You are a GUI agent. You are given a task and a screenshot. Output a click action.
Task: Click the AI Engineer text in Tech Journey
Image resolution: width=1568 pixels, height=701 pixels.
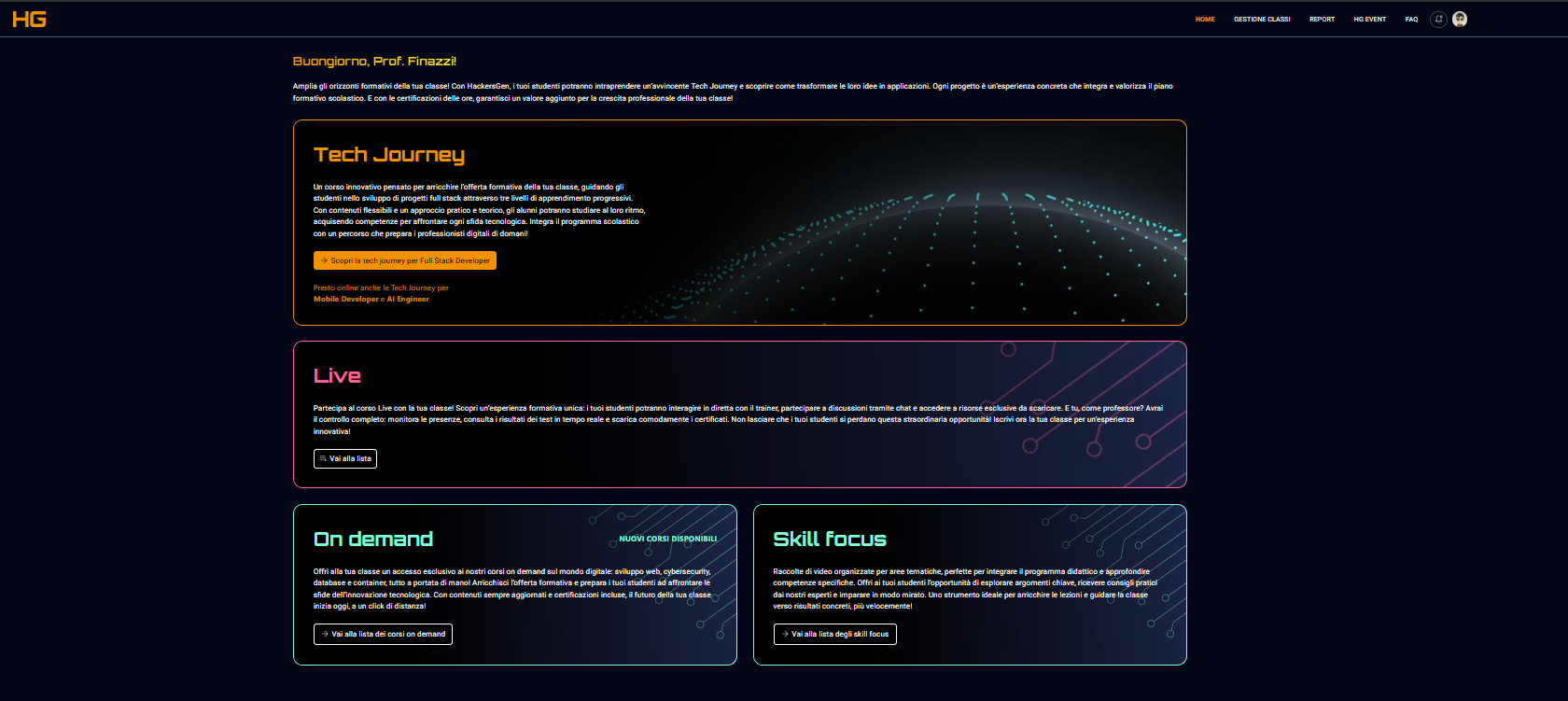[408, 300]
